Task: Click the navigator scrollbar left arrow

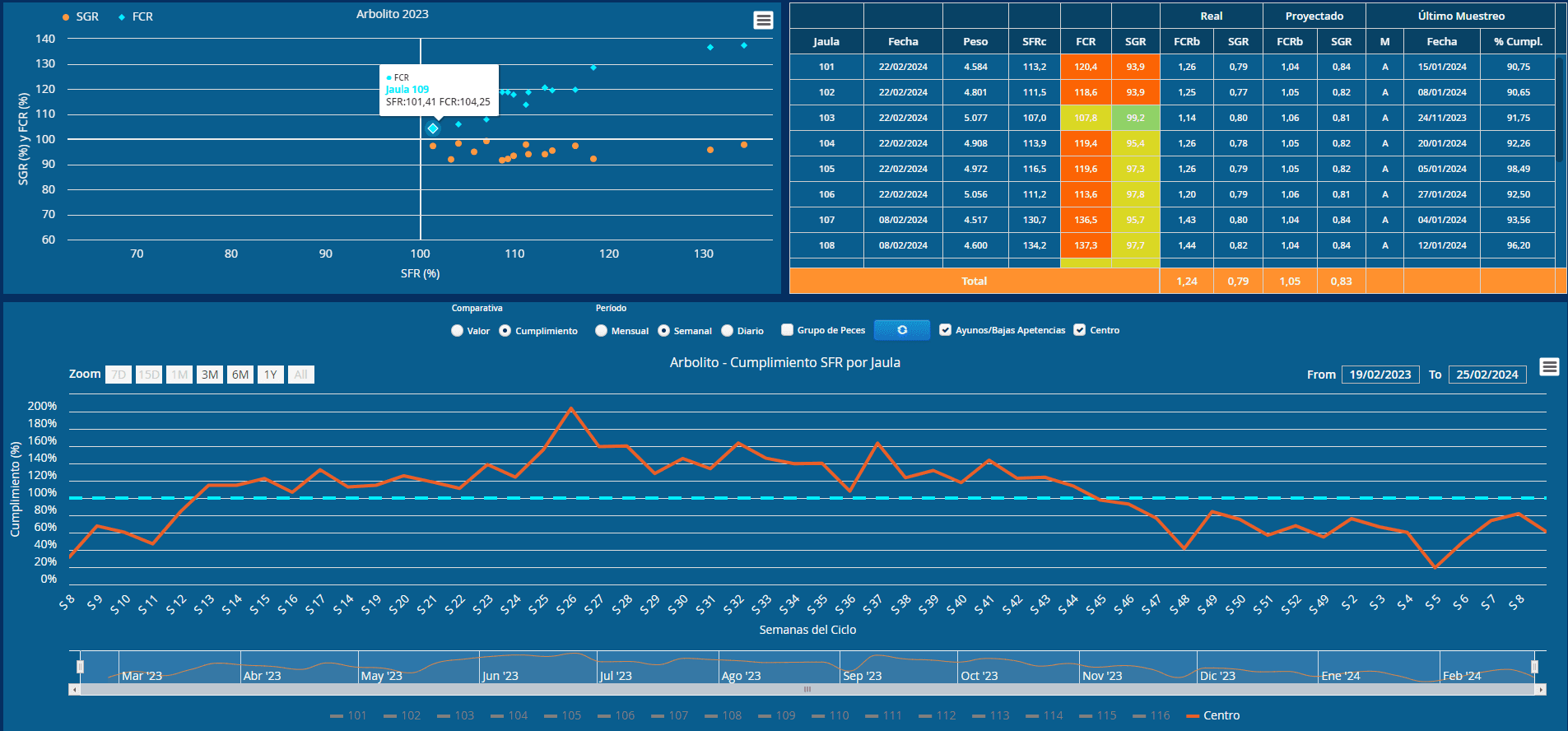Action: pos(74,689)
